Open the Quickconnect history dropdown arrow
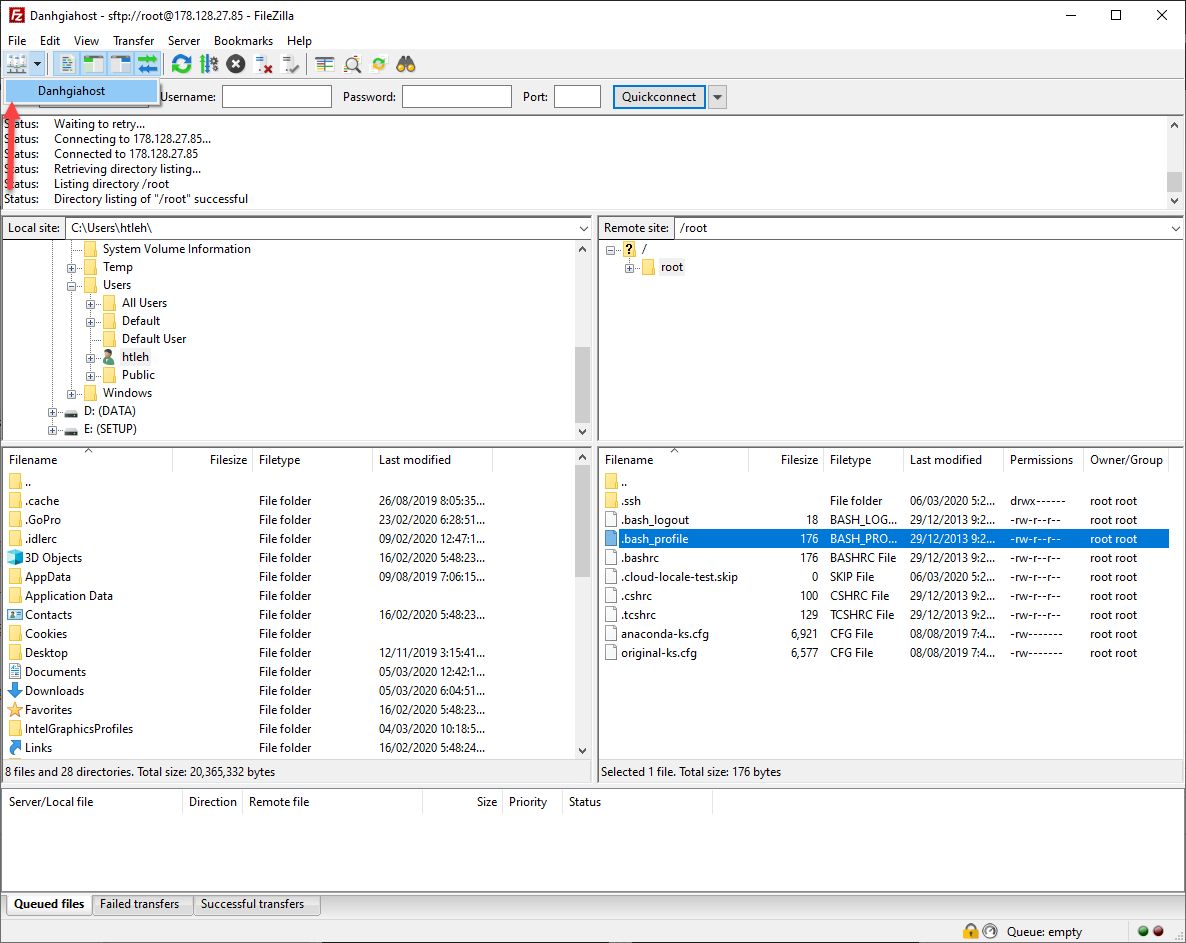The width and height of the screenshot is (1186, 943). 717,97
